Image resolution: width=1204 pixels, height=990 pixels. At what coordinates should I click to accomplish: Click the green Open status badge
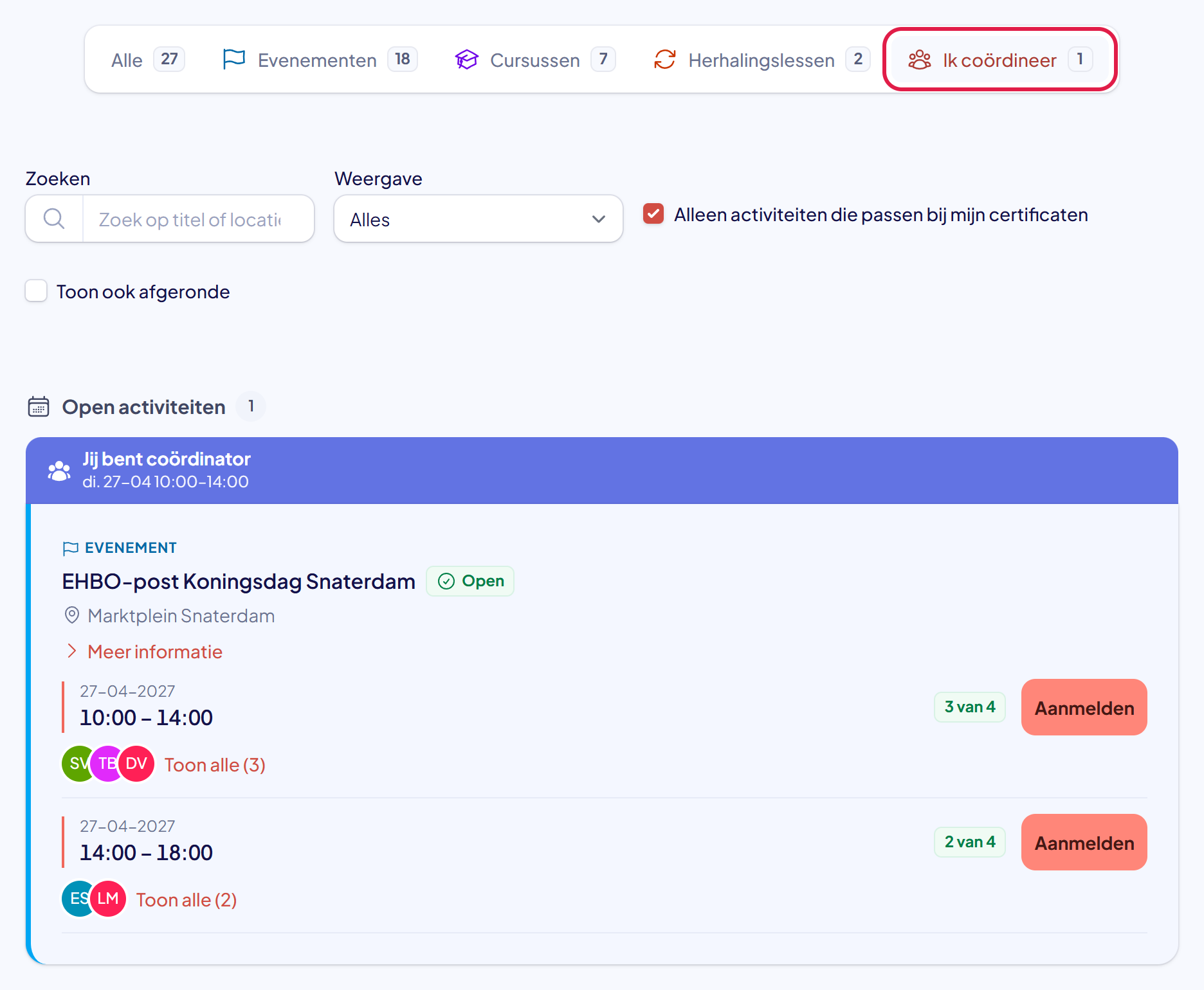click(x=470, y=581)
